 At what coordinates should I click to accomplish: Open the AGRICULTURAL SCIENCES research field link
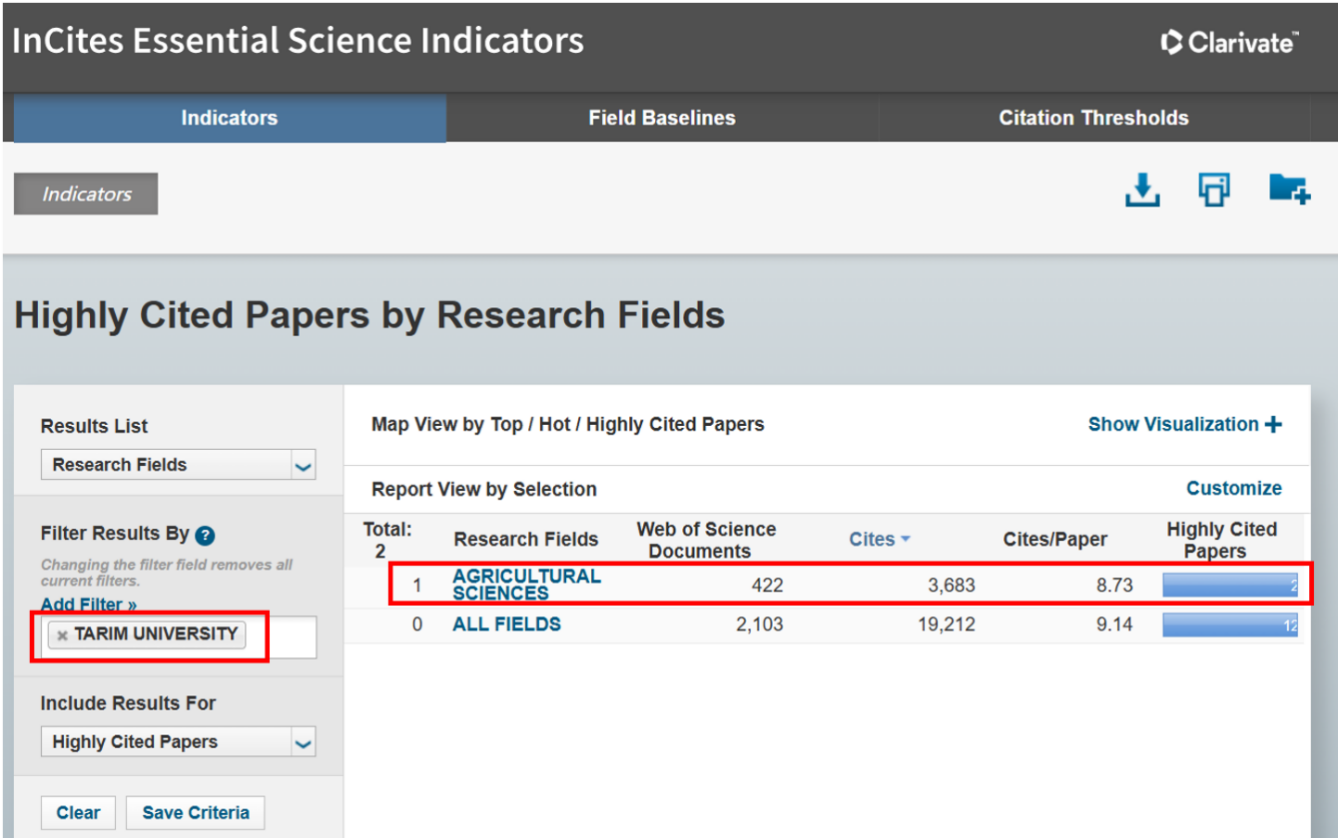coord(526,584)
